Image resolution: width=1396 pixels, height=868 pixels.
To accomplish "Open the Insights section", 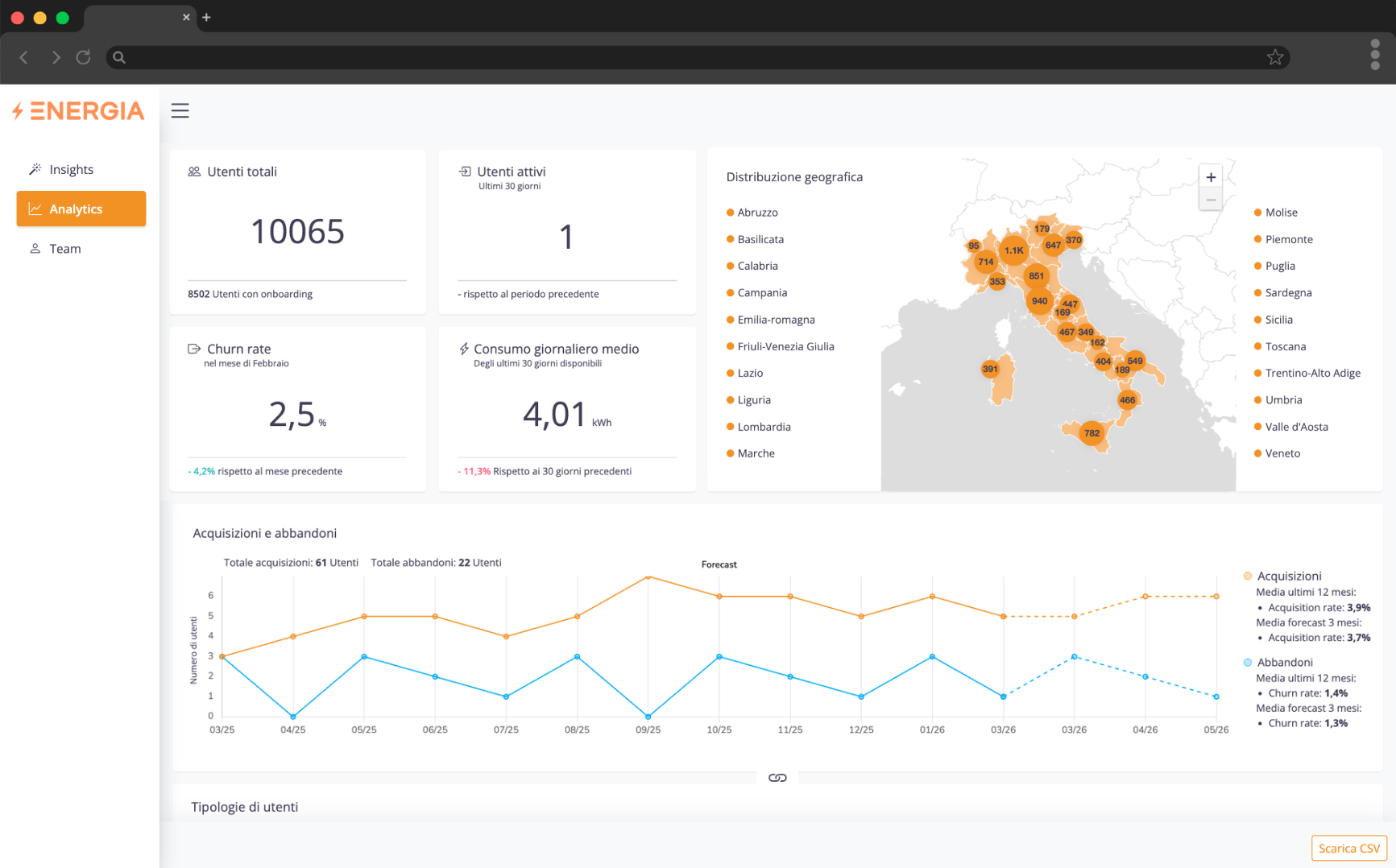I will (x=71, y=169).
